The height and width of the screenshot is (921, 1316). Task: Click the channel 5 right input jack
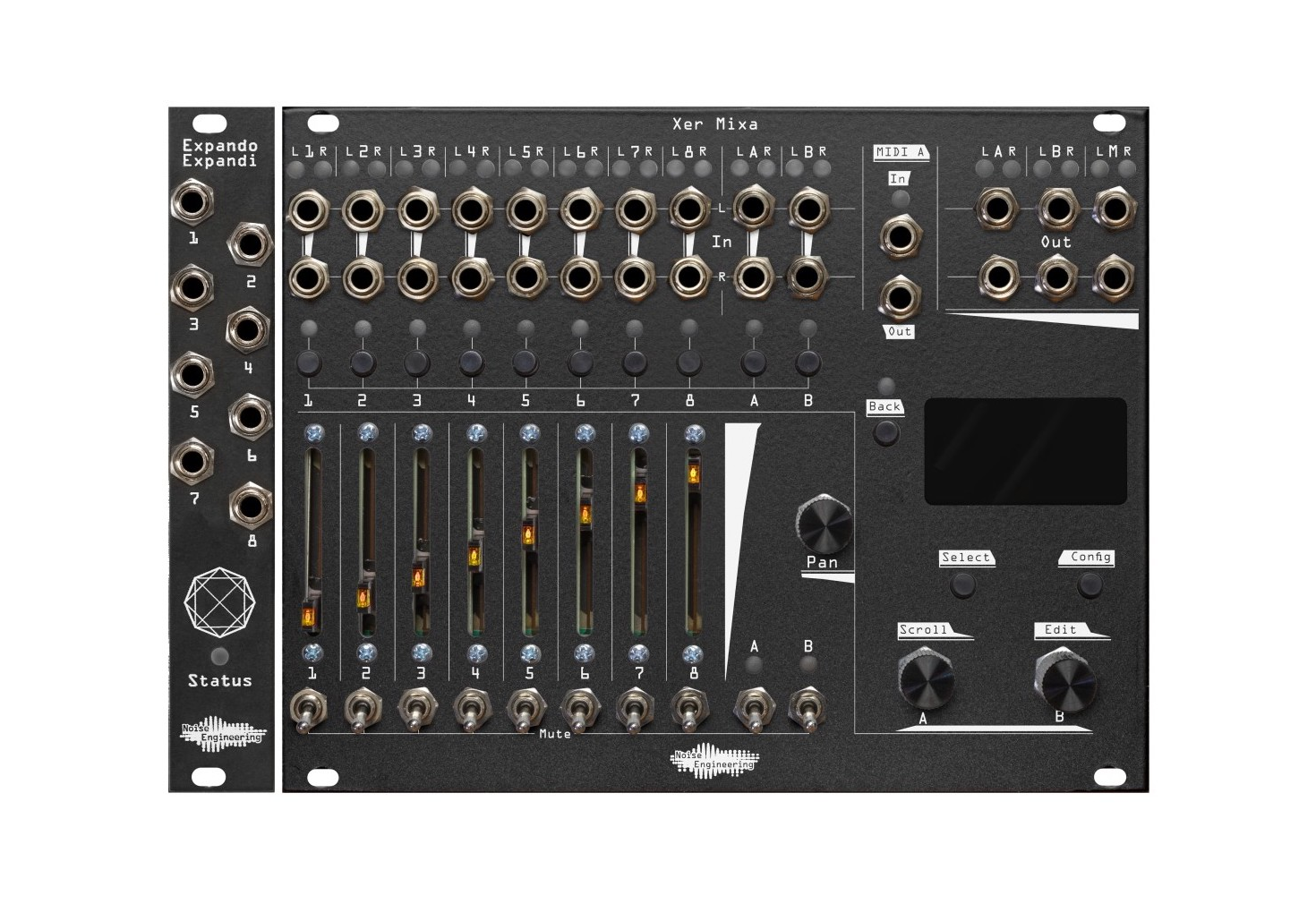[x=526, y=278]
